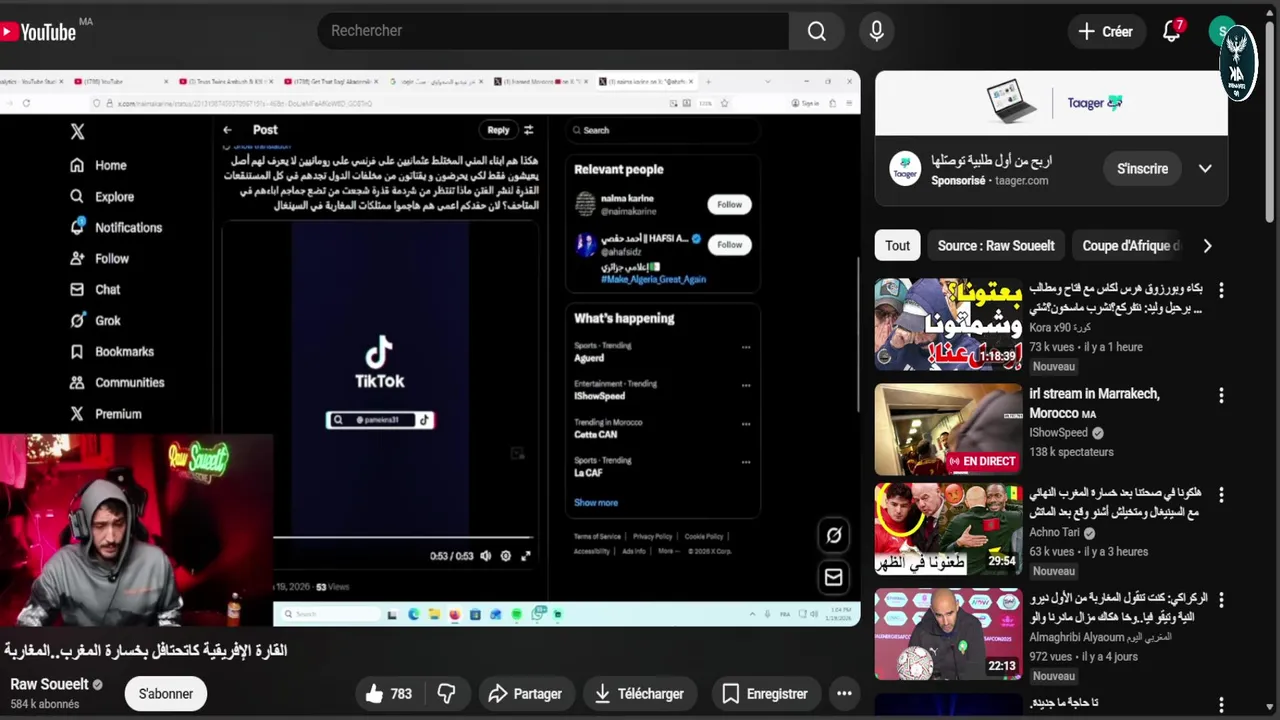This screenshot has height=720, width=1280.
Task: Click the '584 k abonnés' subscriber count
Action: (44, 704)
